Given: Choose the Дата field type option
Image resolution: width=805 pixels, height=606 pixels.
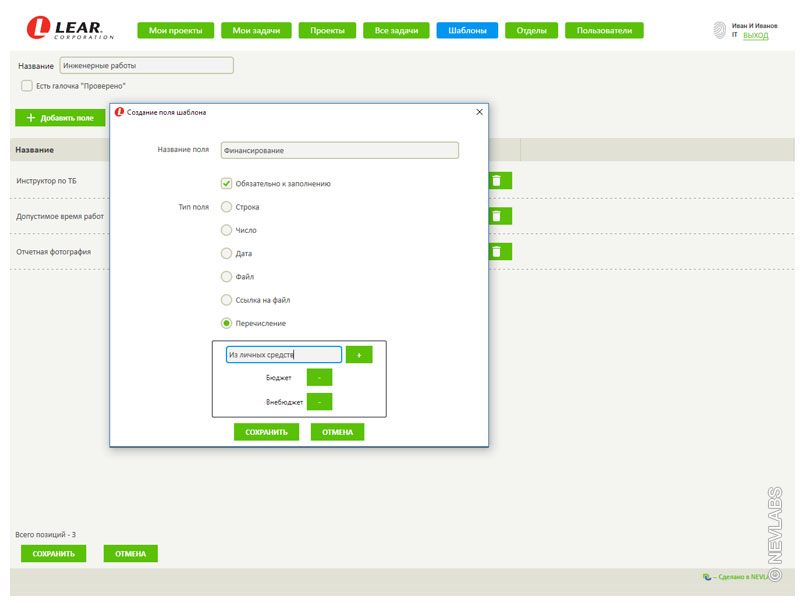Looking at the screenshot, I should (x=226, y=254).
